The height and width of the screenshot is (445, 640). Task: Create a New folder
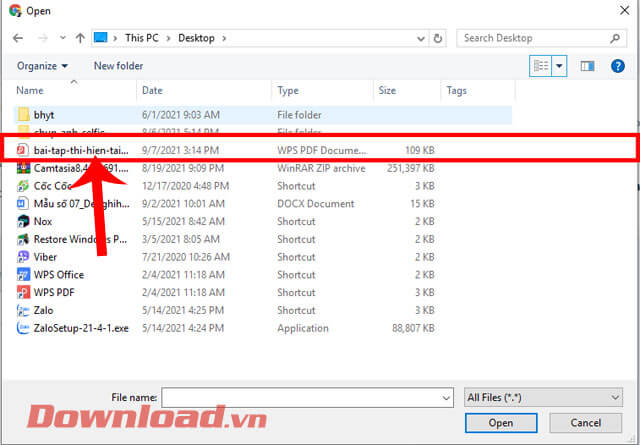point(118,66)
